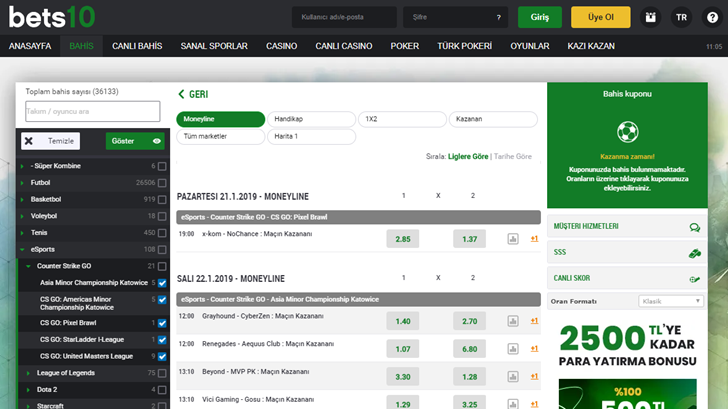Viewport: 728px width, 409px height.
Task: Open statistics icon for Grayhound - CyberZen match
Action: coord(513,321)
